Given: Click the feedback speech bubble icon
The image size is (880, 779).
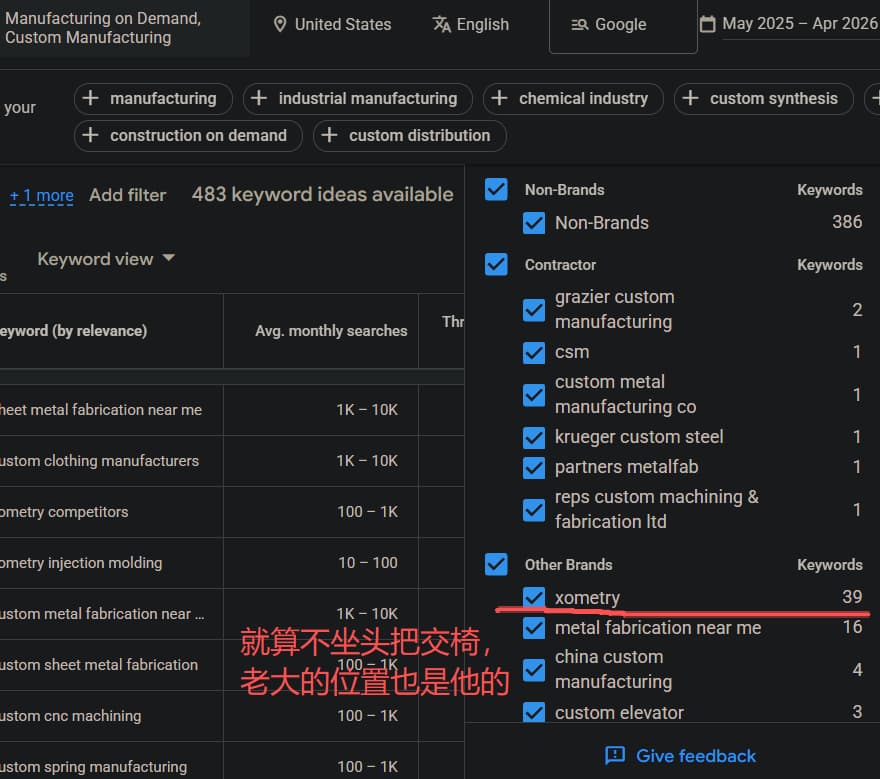Looking at the screenshot, I should 615,755.
